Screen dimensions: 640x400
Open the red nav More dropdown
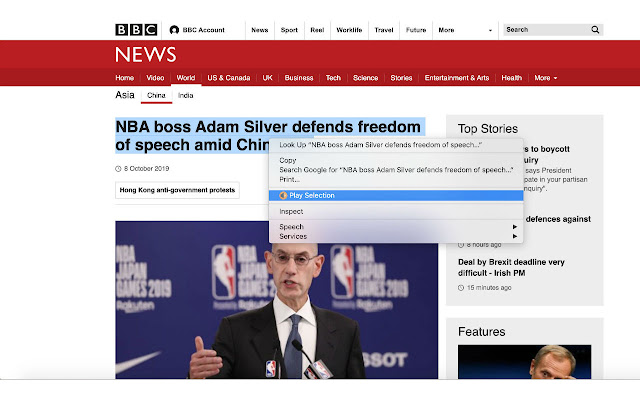[546, 78]
